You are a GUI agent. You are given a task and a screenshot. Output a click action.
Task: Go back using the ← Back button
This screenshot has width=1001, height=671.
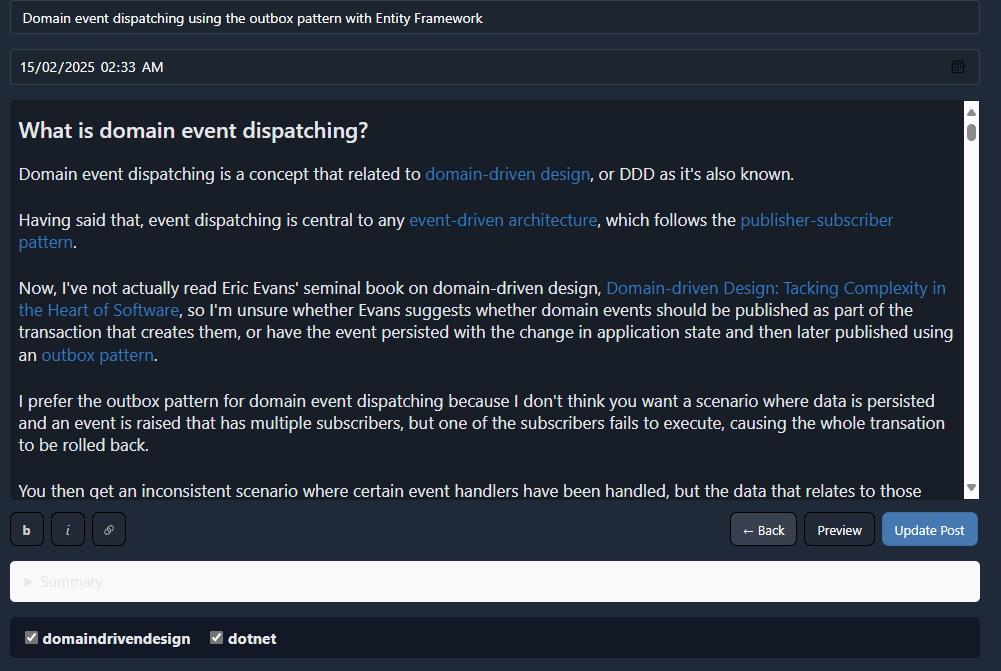(764, 530)
